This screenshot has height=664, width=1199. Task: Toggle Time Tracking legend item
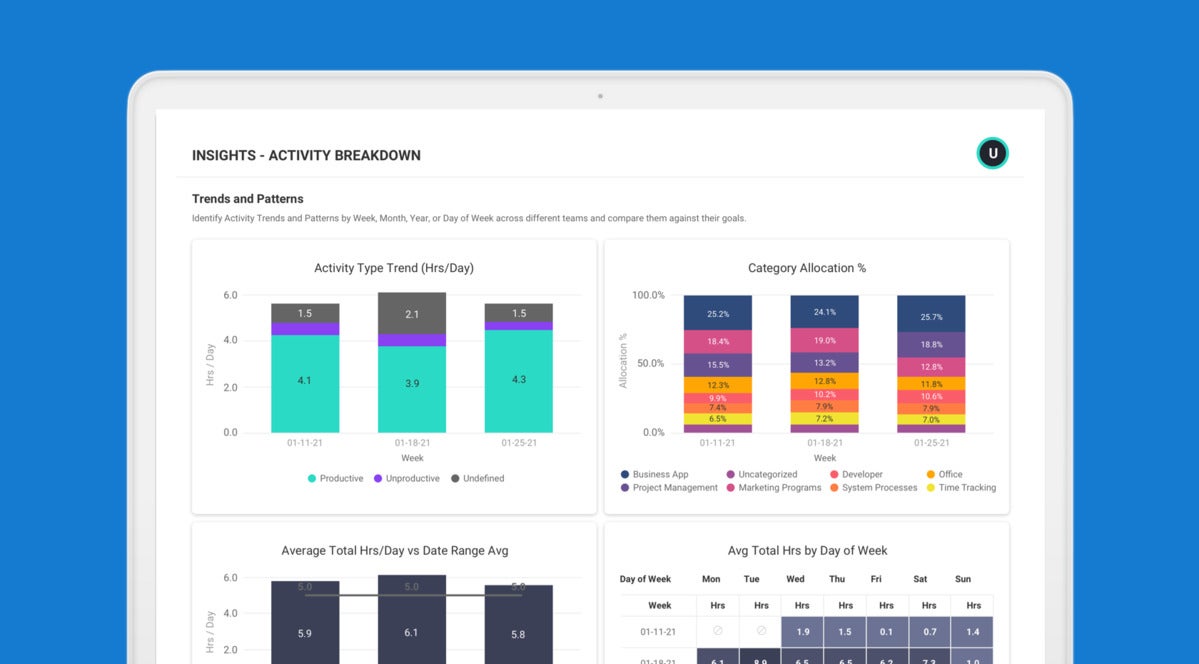tap(961, 488)
